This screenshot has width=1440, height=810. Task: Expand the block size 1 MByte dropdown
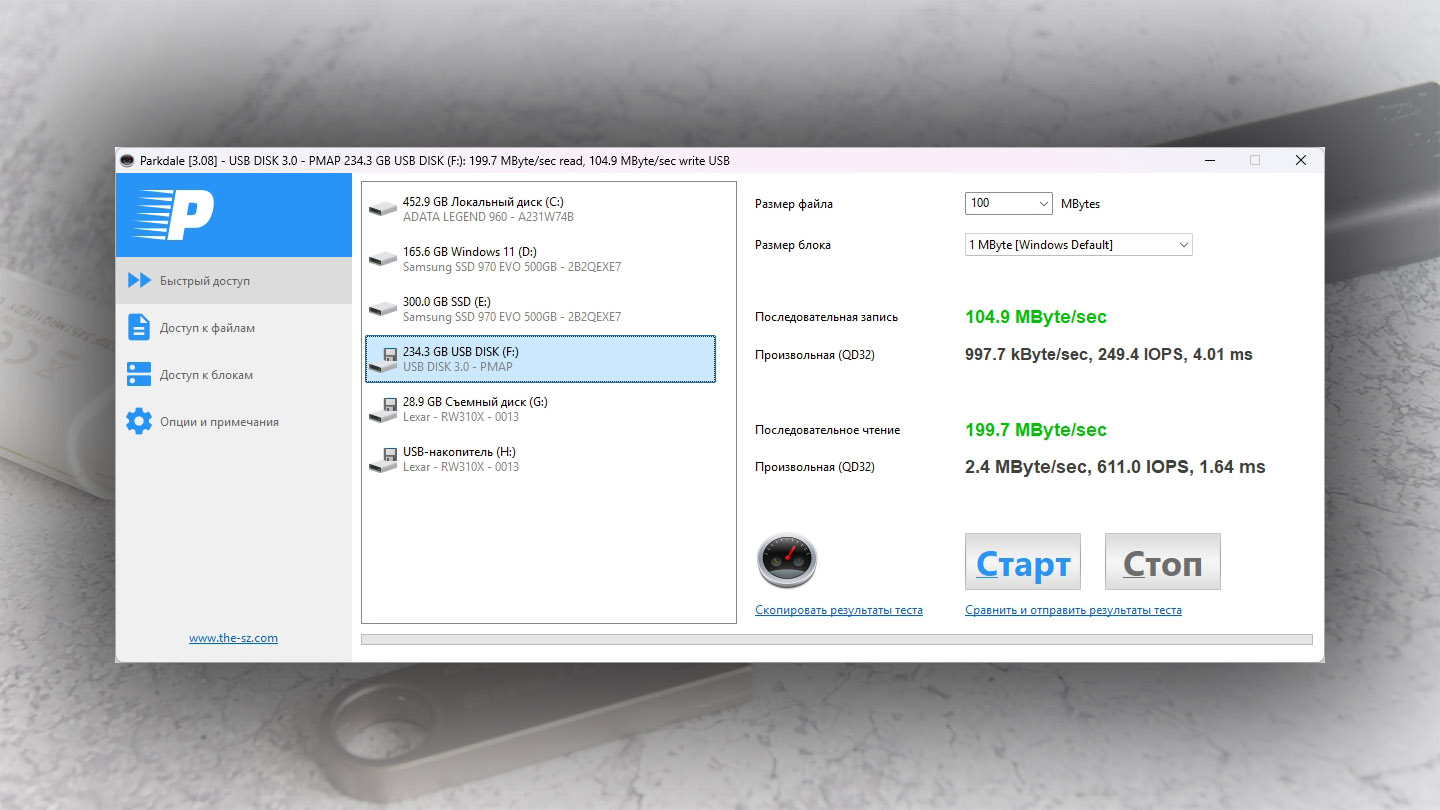click(1079, 244)
